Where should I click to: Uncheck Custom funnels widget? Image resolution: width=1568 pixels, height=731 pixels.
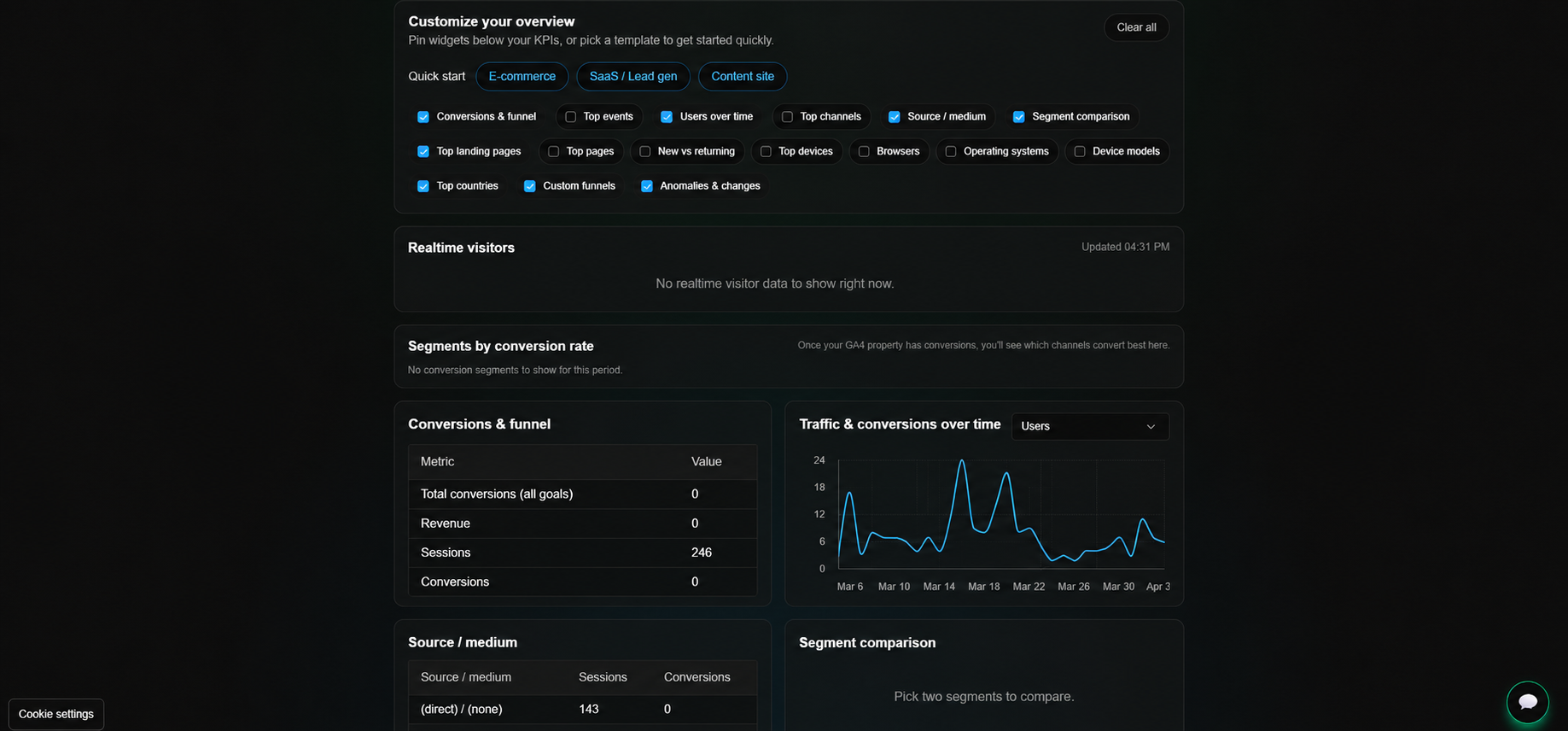coord(530,186)
